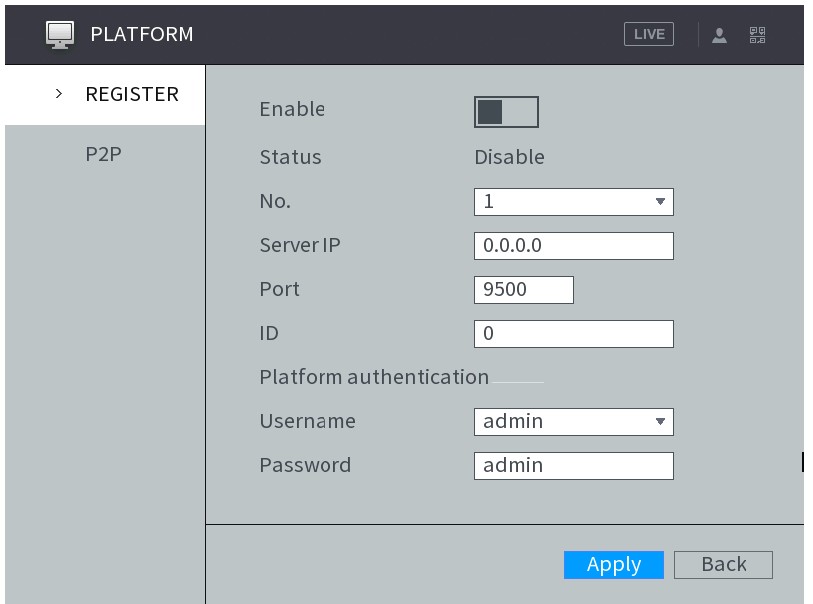Click the Enable label text
This screenshot has width=813, height=604.
pyautogui.click(x=291, y=109)
